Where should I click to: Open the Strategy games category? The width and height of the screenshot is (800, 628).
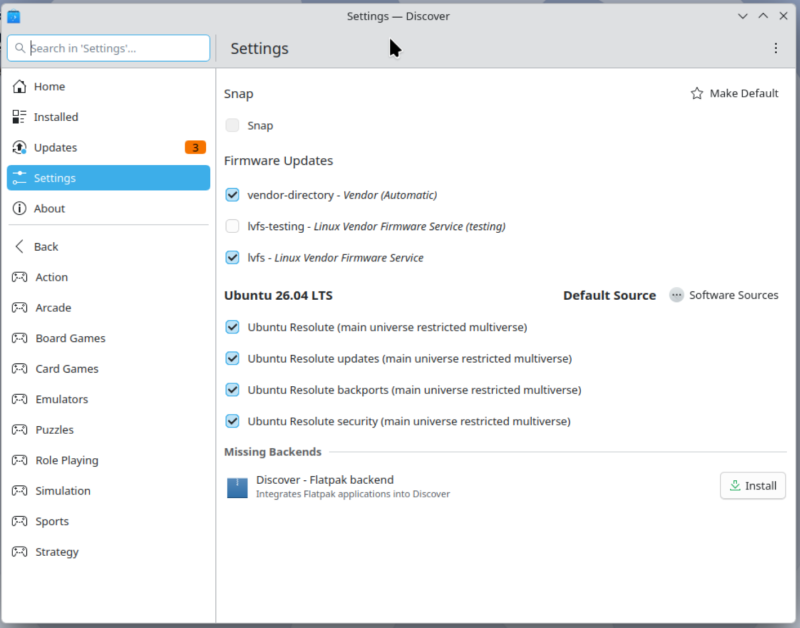pos(56,552)
